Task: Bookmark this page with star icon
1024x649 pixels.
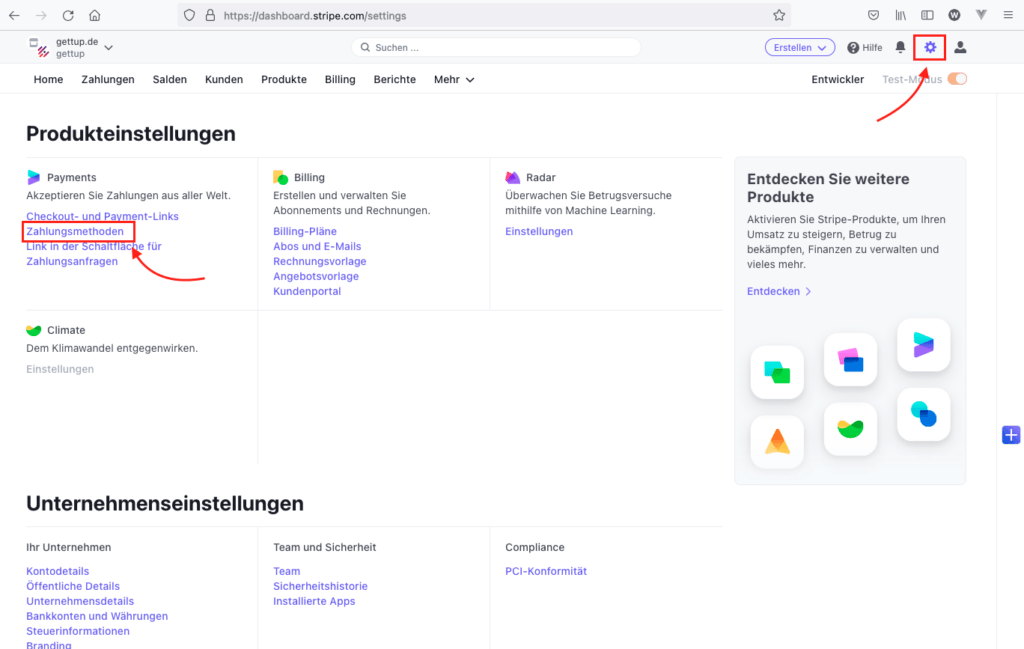Action: (778, 15)
